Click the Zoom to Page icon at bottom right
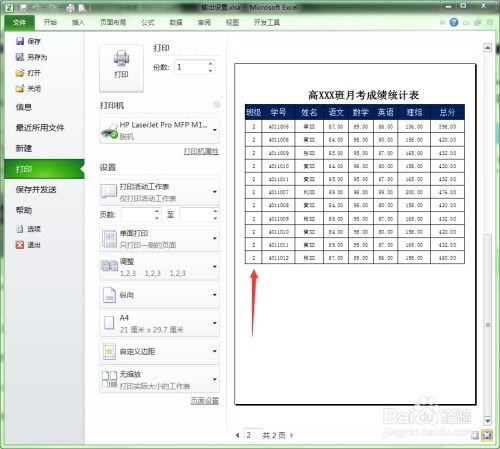Viewport: 500px width, 449px height. point(487,435)
